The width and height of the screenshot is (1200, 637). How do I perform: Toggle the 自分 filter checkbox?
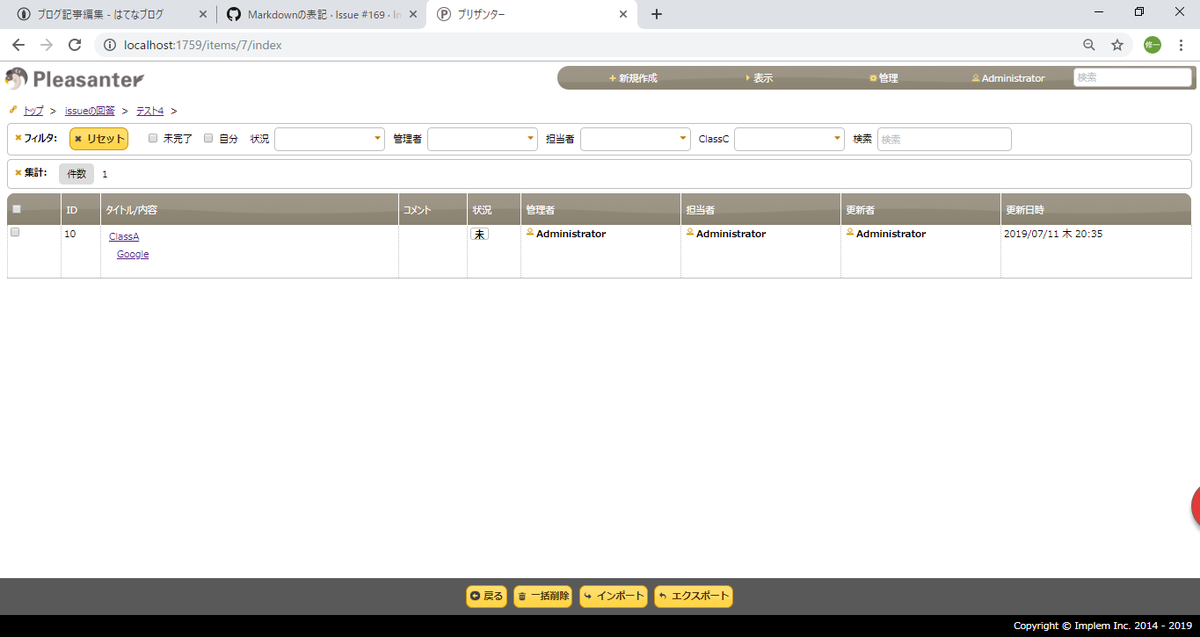pos(209,139)
